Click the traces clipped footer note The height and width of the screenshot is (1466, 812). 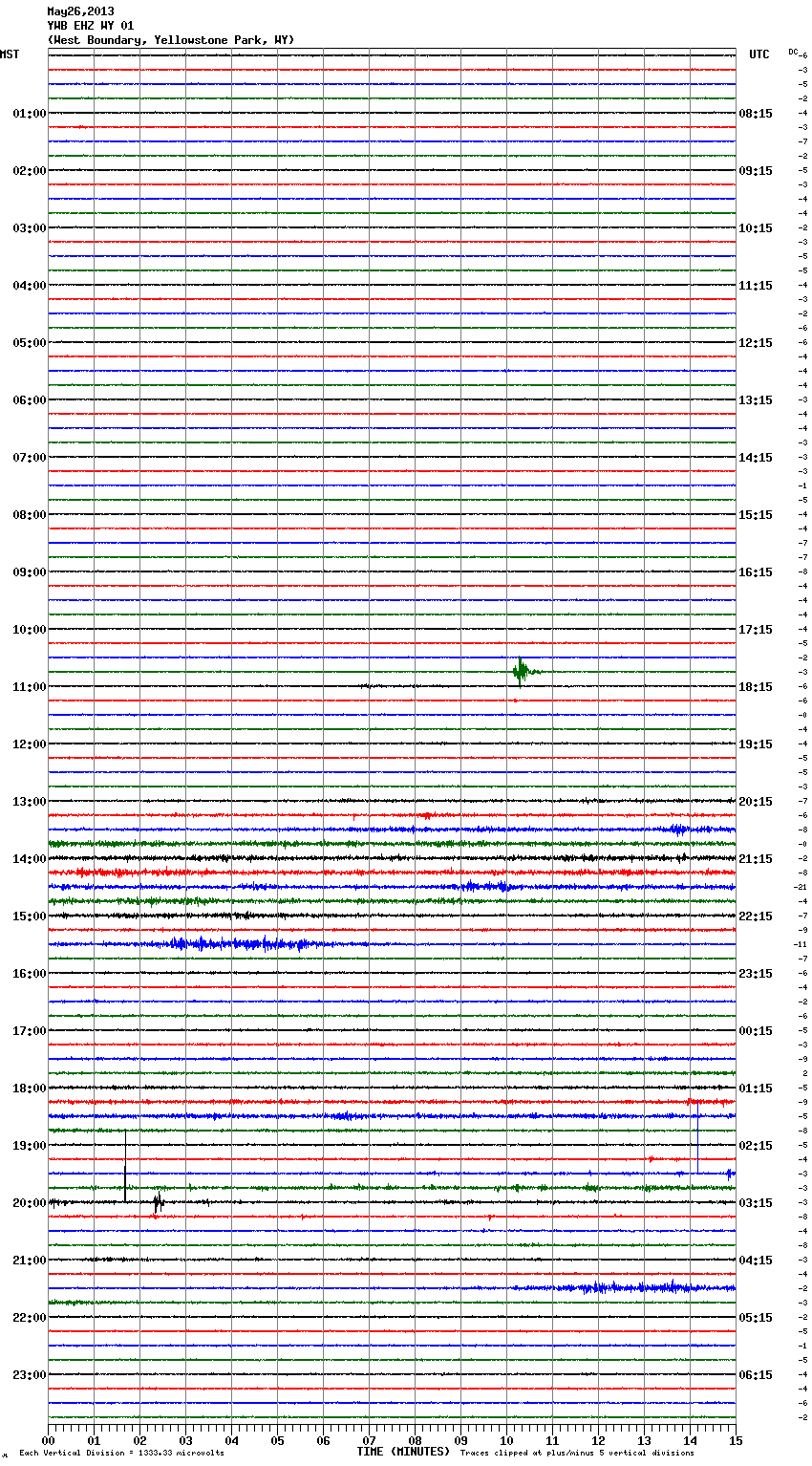coord(577,1453)
